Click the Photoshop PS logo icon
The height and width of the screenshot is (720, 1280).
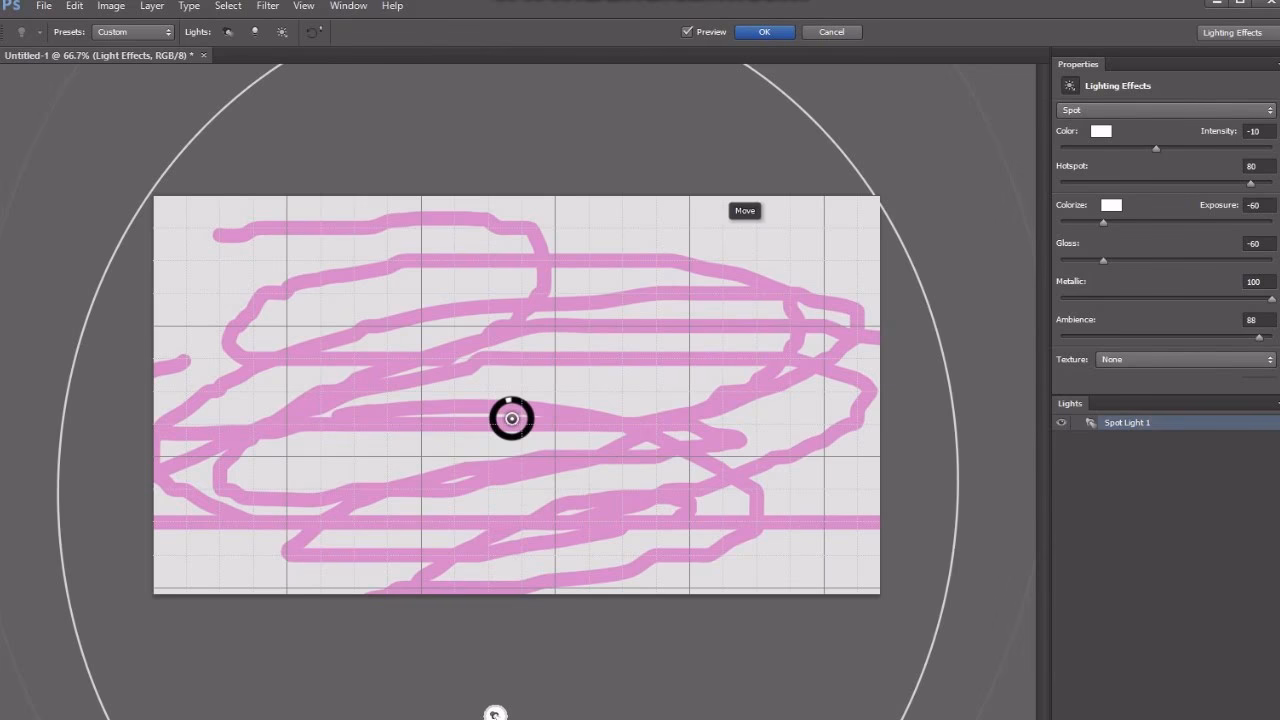click(11, 6)
